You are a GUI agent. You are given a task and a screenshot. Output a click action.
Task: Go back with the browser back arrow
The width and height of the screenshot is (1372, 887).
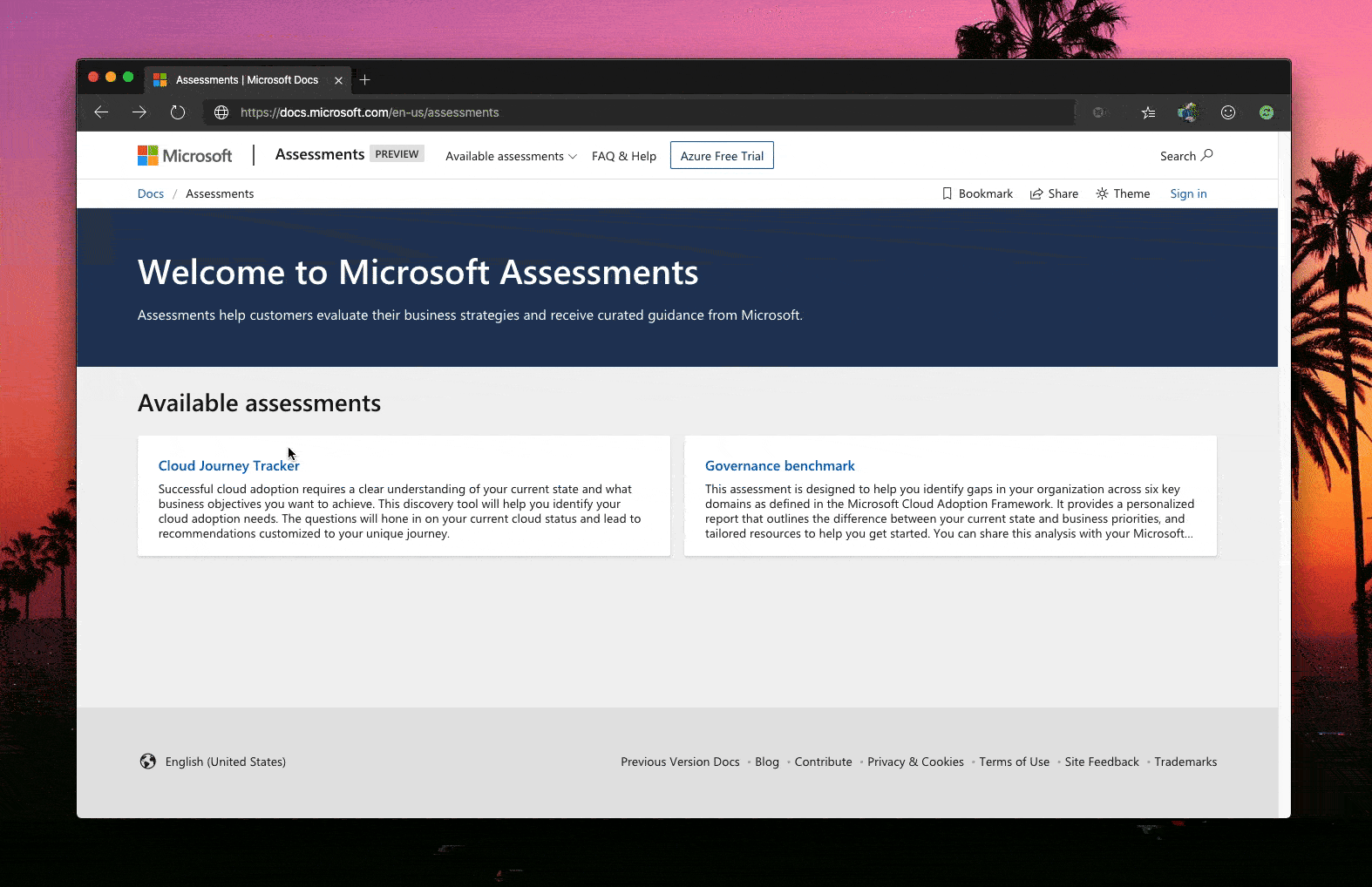click(101, 112)
